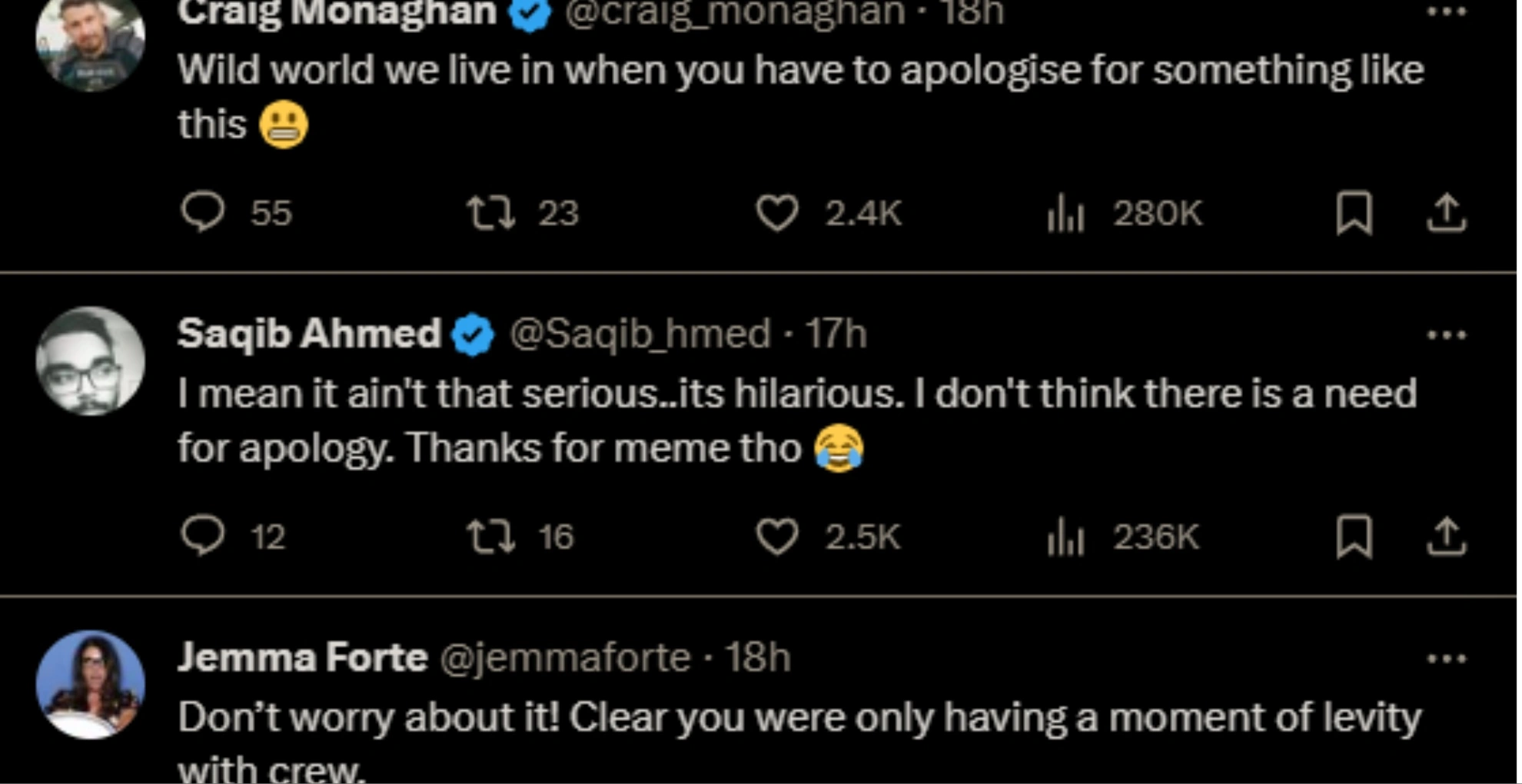This screenshot has width=1522, height=784.
Task: Retweet Saqib Ahmed's post
Action: (491, 537)
